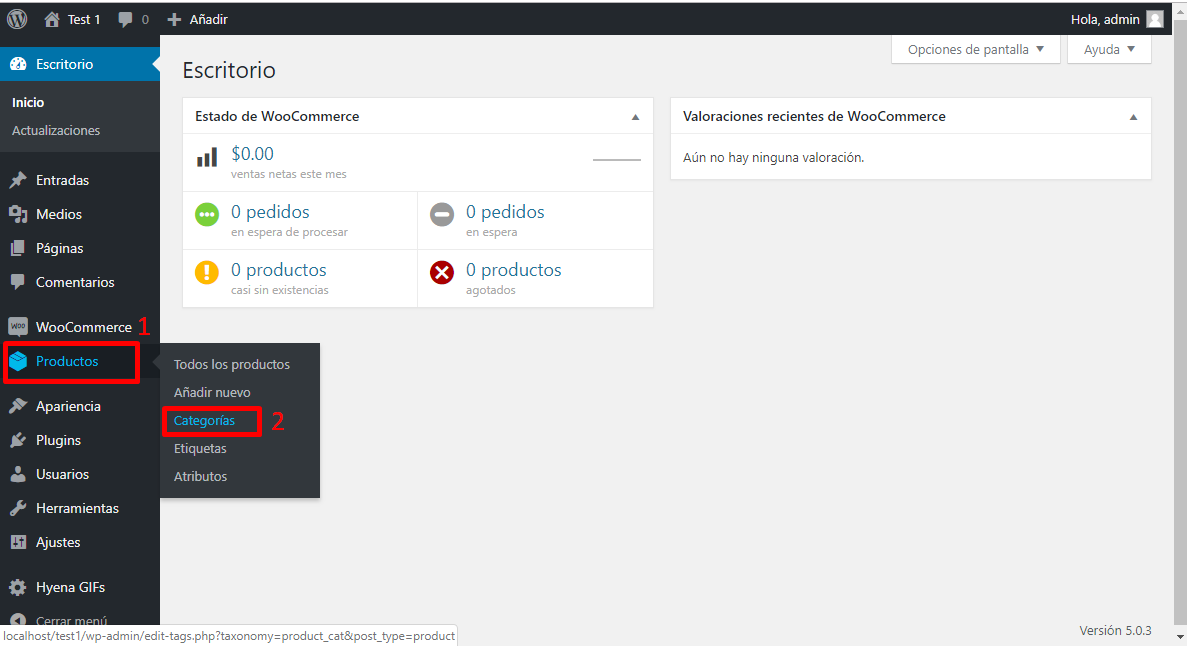Click Test 1 site name link
The width and height of the screenshot is (1187, 646).
pyautogui.click(x=84, y=20)
